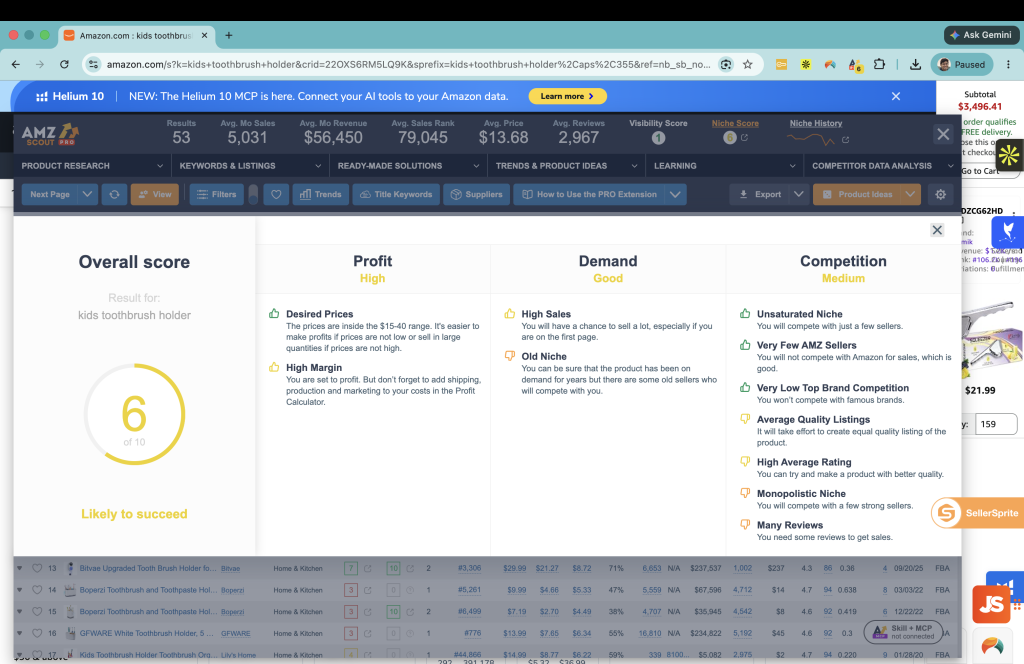Image resolution: width=1024 pixels, height=664 pixels.
Task: Open AMZScout settings gear icon
Action: [940, 194]
